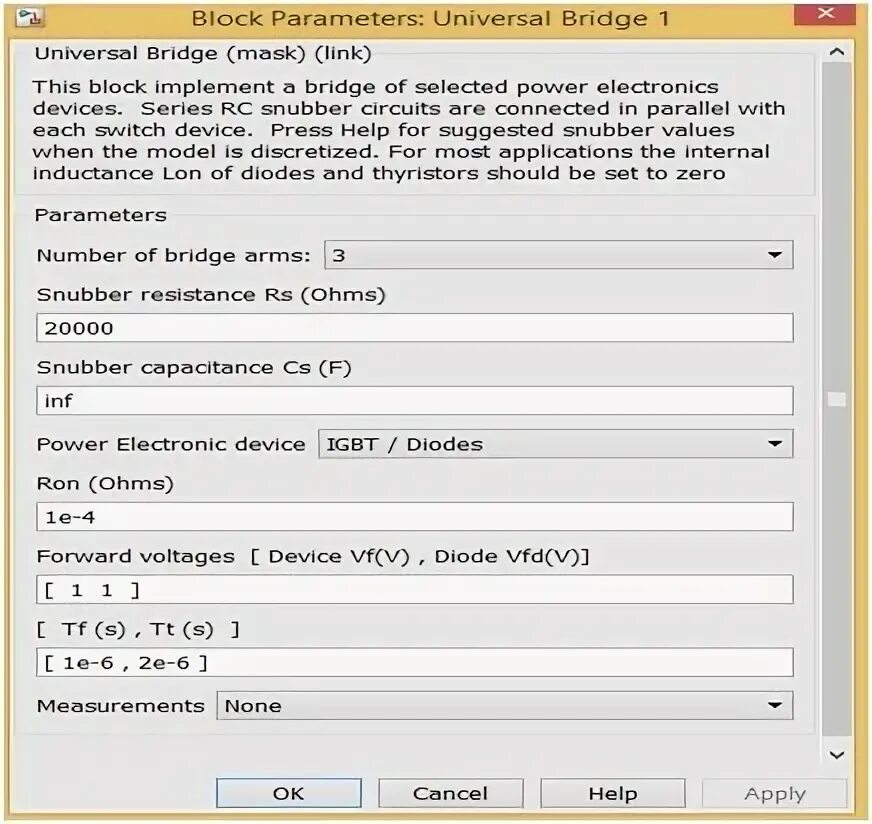Click the arrow next to Measurements None

point(775,706)
